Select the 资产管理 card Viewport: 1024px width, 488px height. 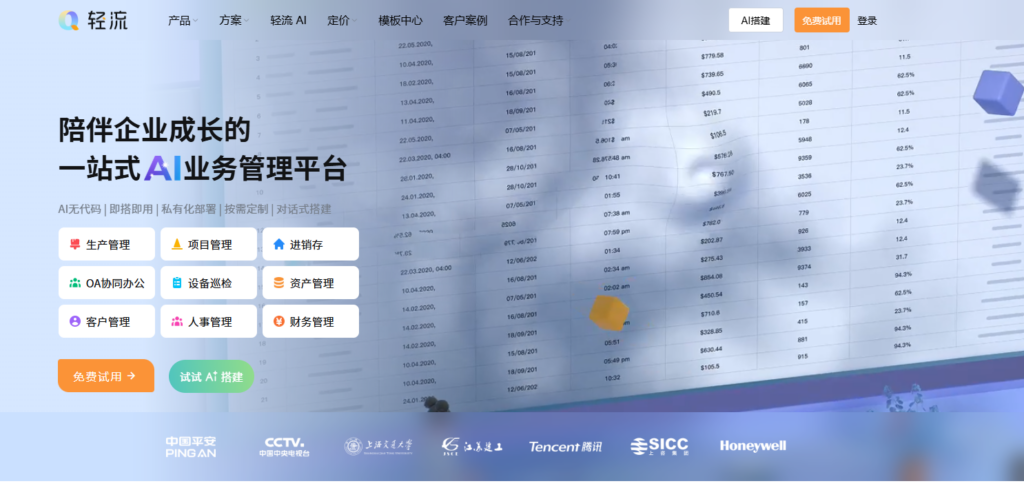310,283
